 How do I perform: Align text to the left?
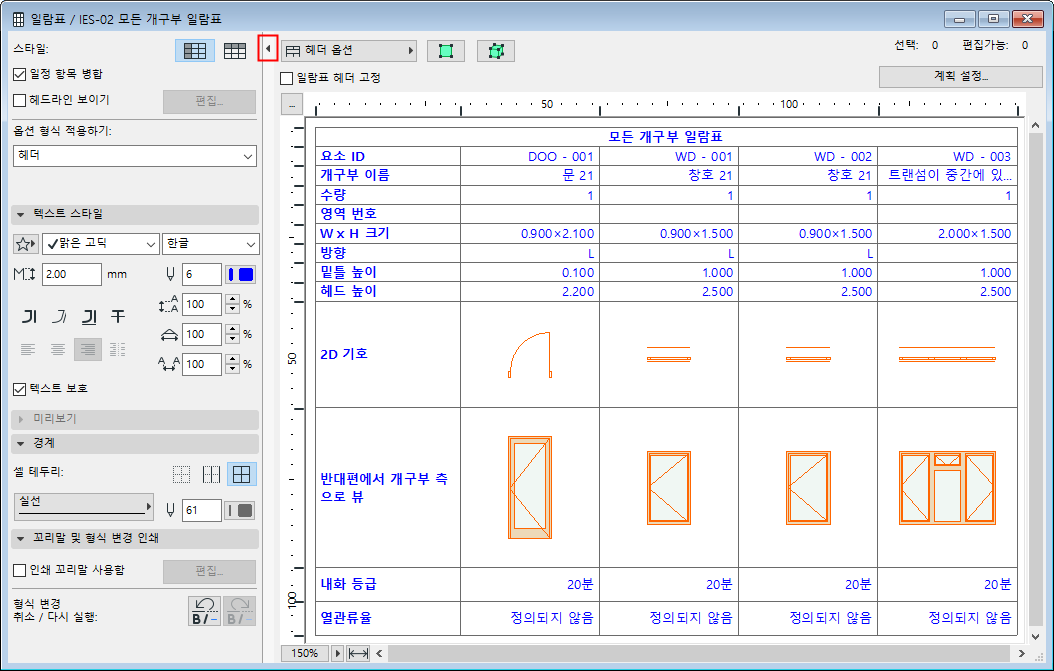28,349
